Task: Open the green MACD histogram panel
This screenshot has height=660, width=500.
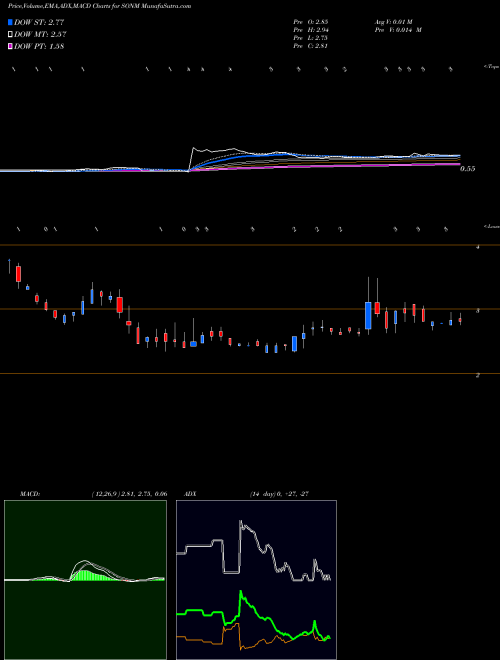Action: [85, 580]
